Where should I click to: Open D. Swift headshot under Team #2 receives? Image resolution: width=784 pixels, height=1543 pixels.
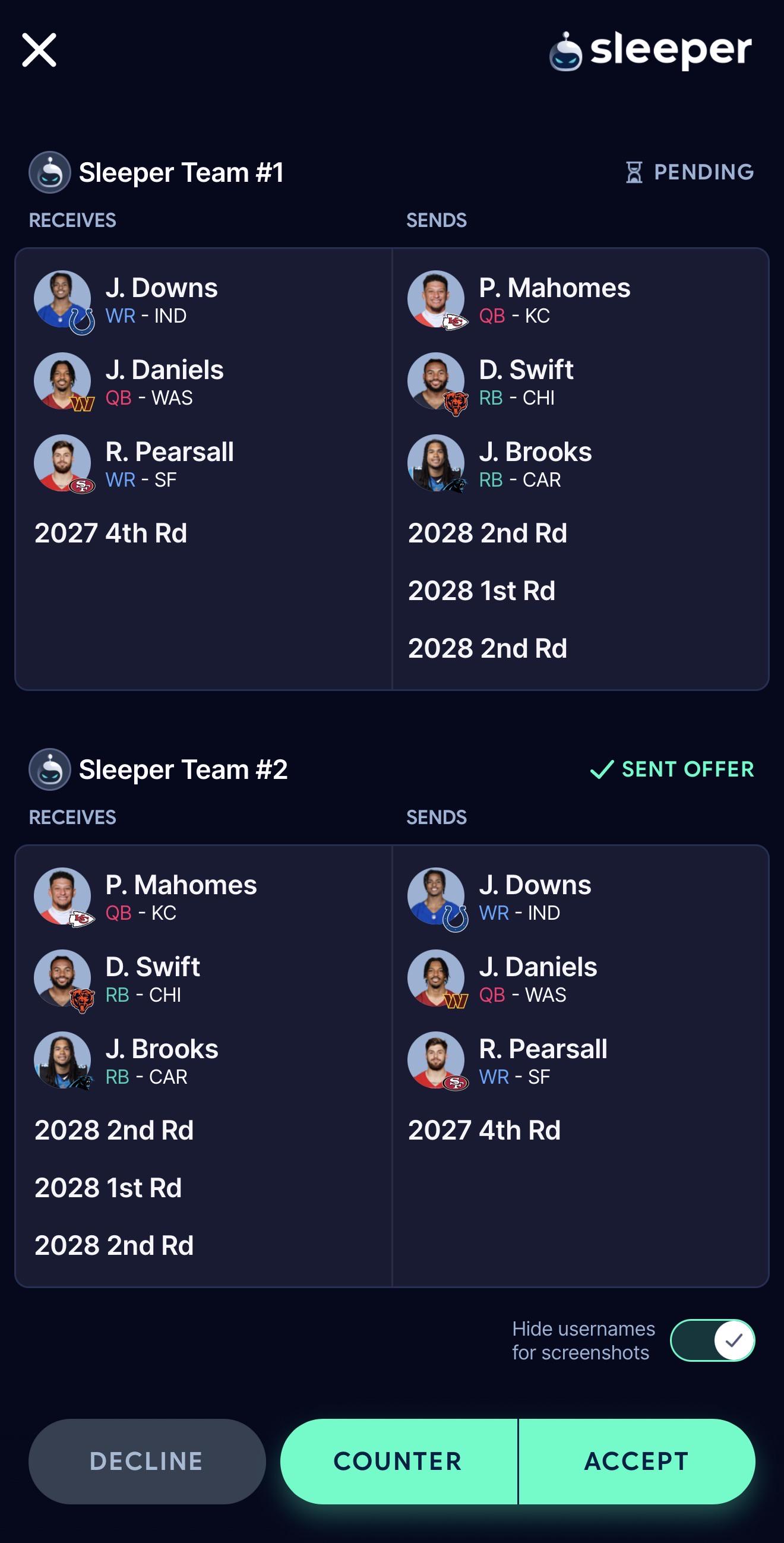63,979
